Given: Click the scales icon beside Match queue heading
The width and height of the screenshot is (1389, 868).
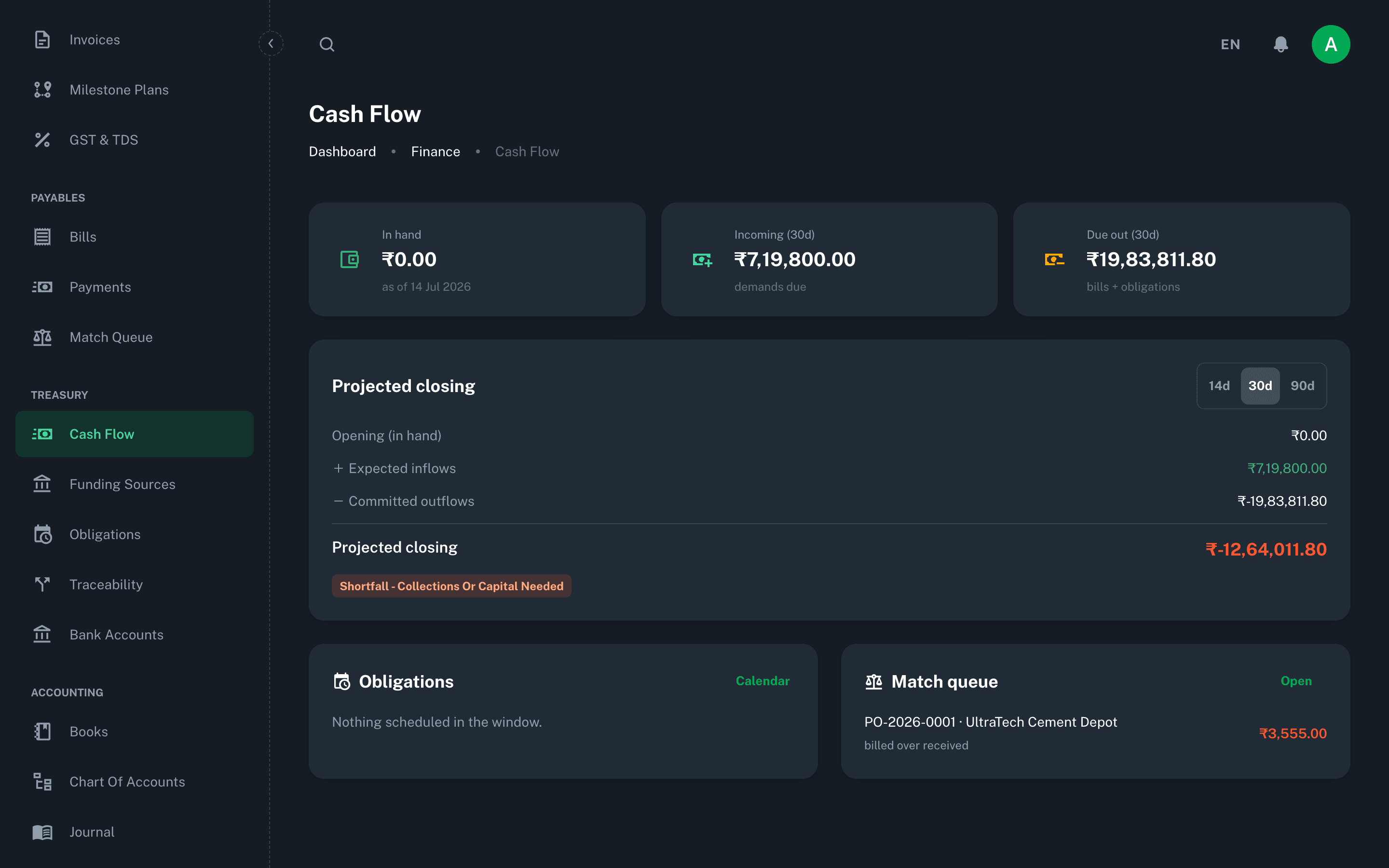Looking at the screenshot, I should 873,681.
